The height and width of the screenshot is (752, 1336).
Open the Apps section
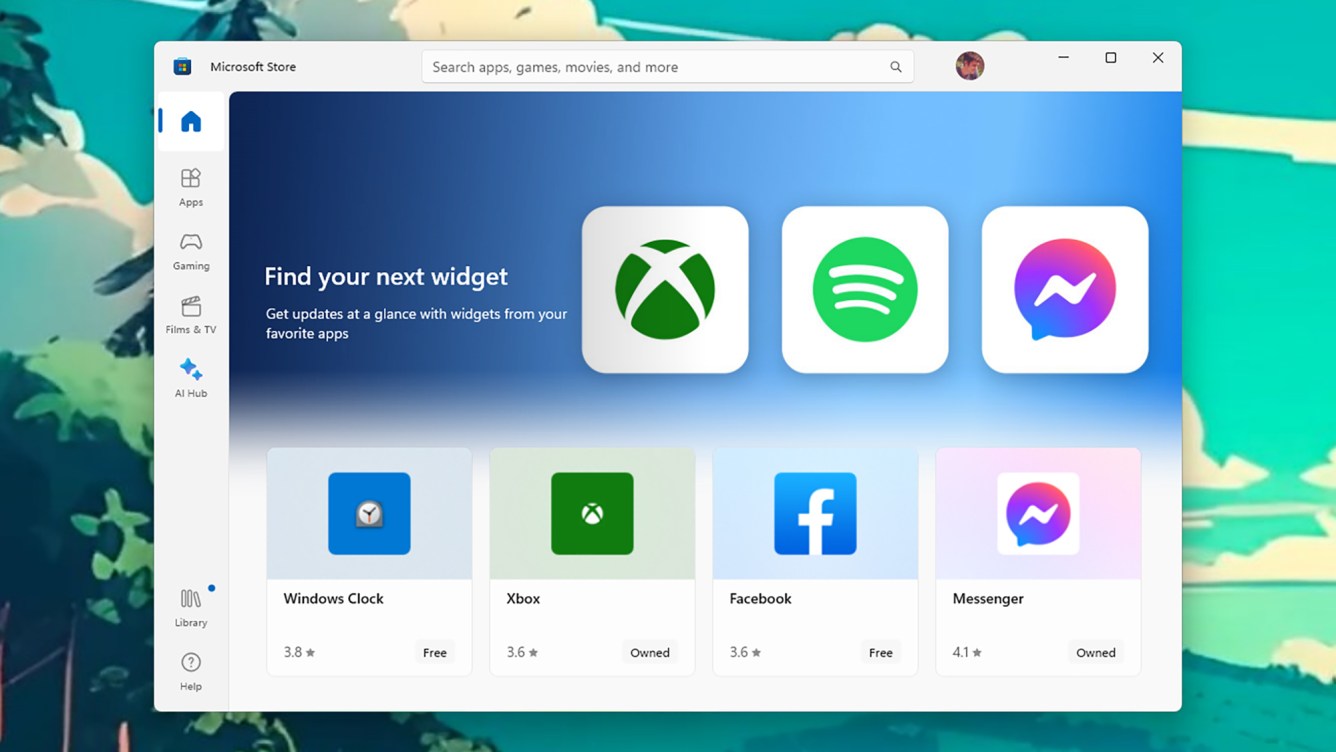(189, 188)
